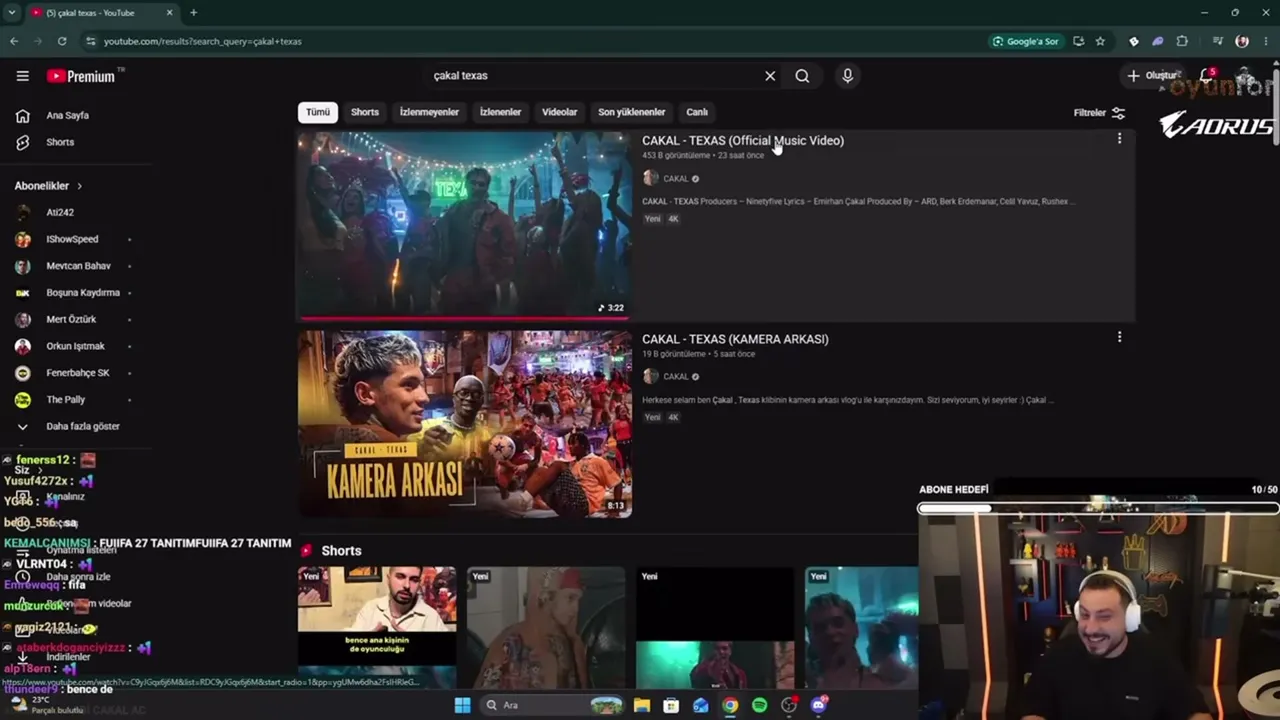
Task: Start voice search with microphone icon
Action: click(x=847, y=76)
